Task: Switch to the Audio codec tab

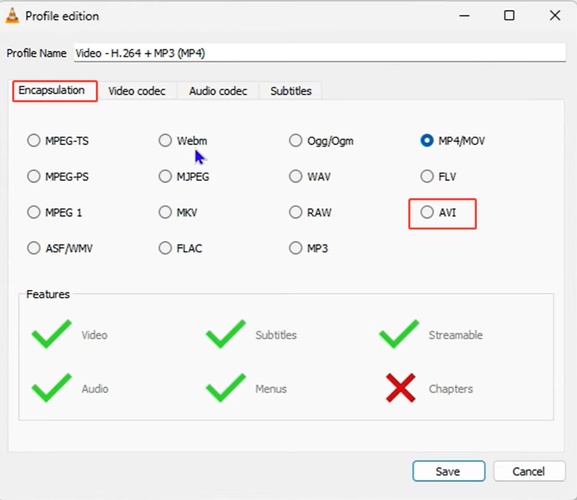Action: (x=218, y=91)
